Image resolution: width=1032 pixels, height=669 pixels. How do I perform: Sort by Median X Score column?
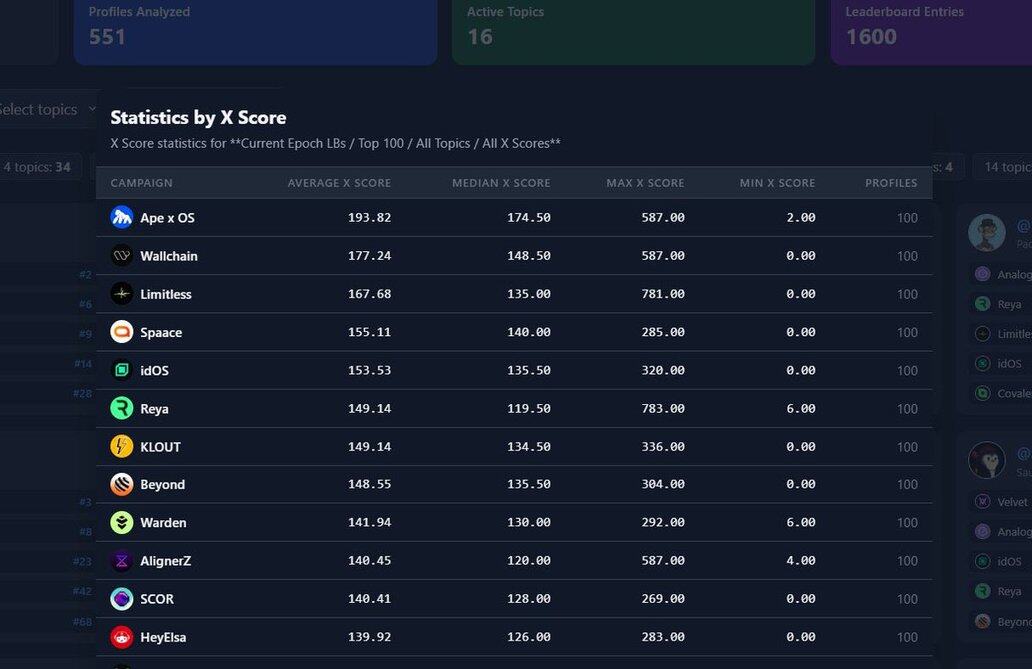point(501,183)
